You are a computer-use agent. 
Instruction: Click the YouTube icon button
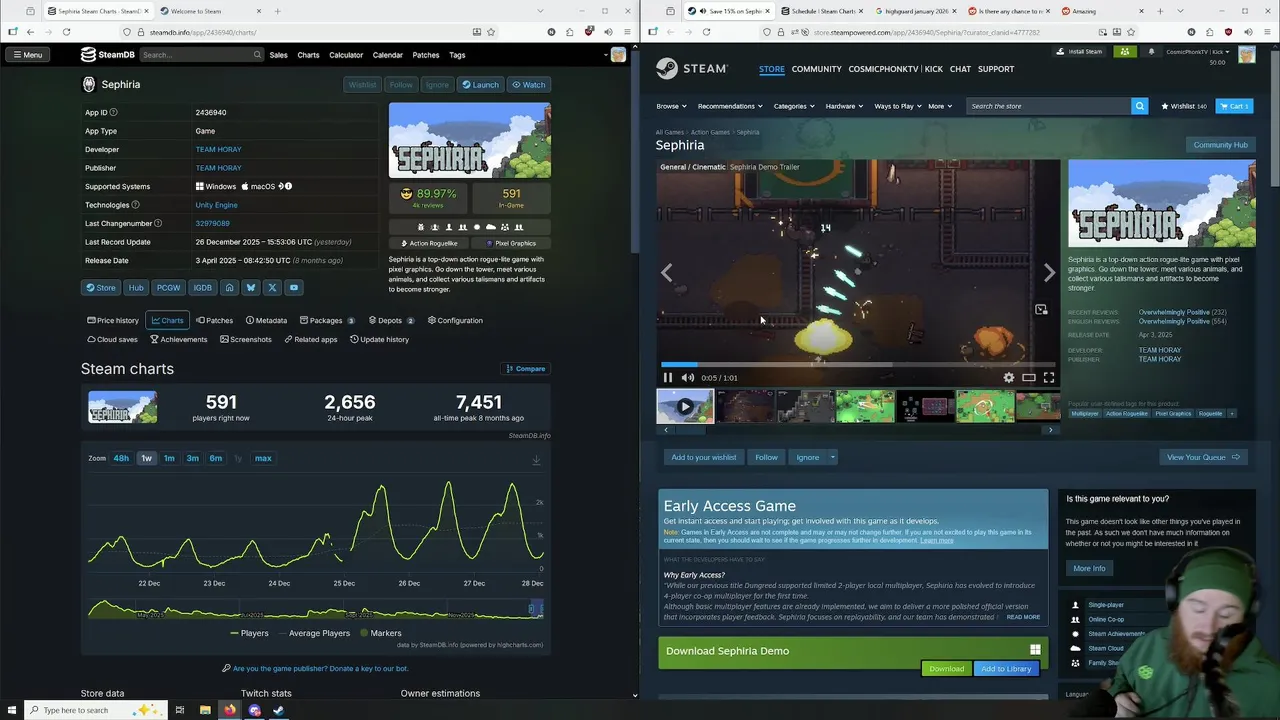293,288
